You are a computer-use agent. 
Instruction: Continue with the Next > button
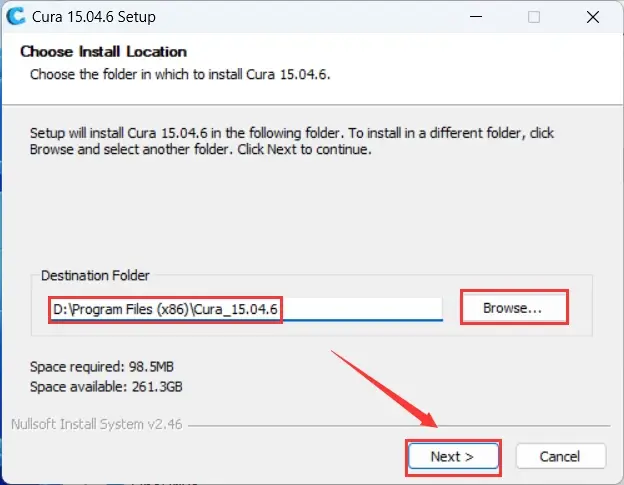[x=453, y=456]
